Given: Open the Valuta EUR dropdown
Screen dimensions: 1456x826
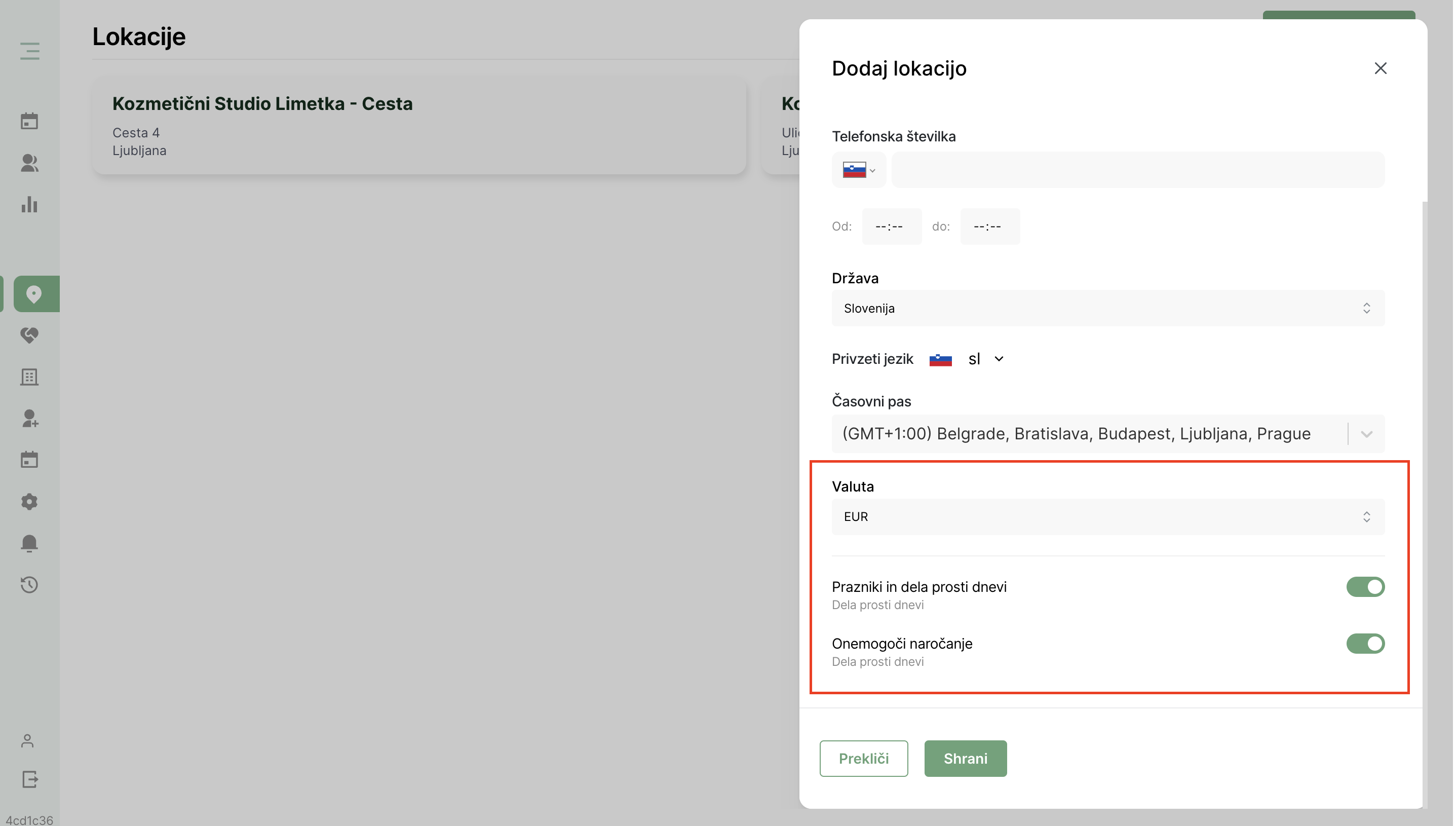Looking at the screenshot, I should pyautogui.click(x=1108, y=517).
